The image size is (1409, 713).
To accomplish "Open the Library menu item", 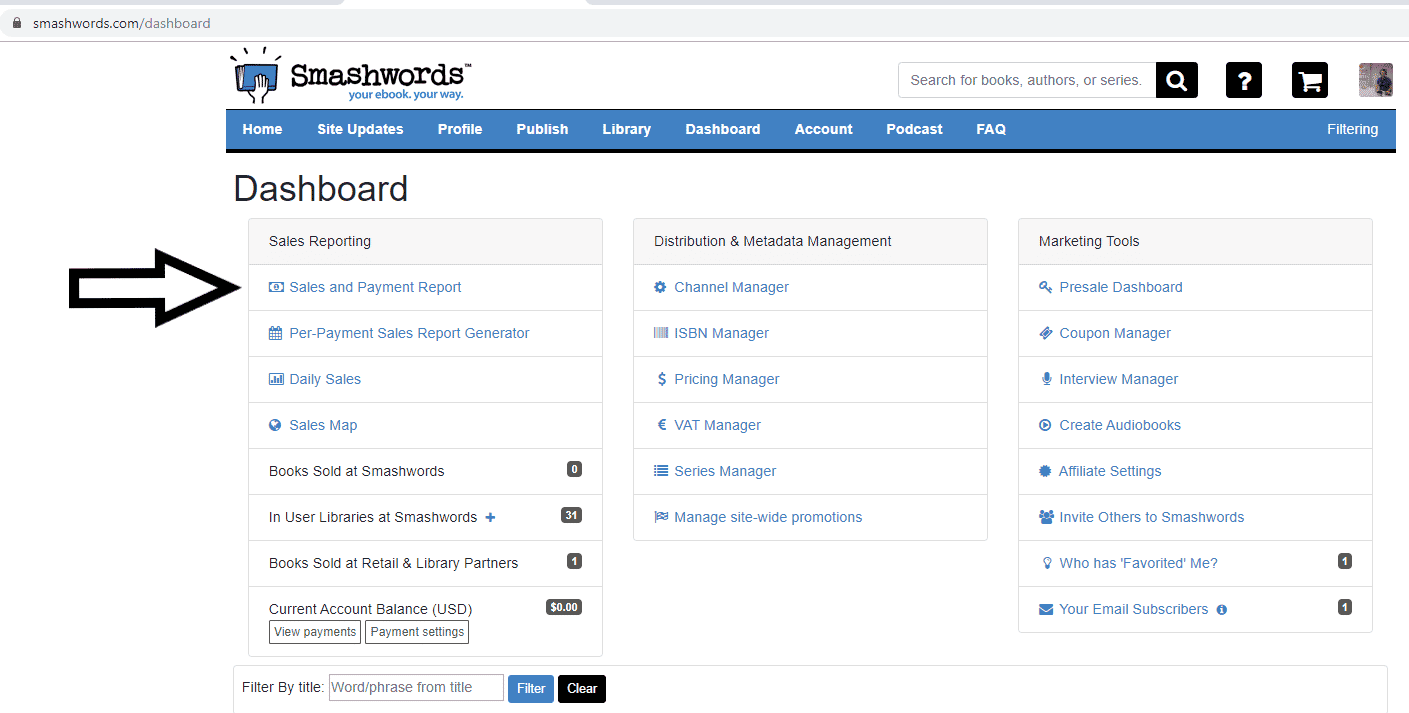I will 627,129.
